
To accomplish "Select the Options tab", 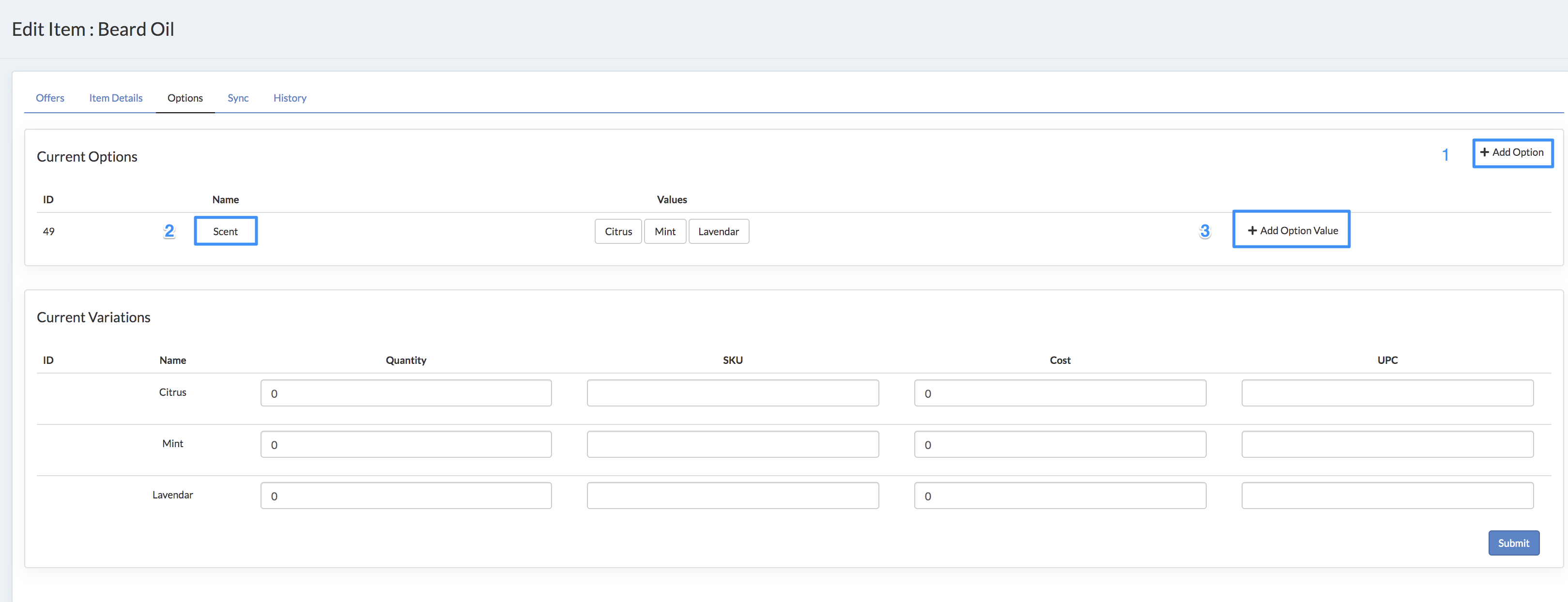I will (185, 98).
